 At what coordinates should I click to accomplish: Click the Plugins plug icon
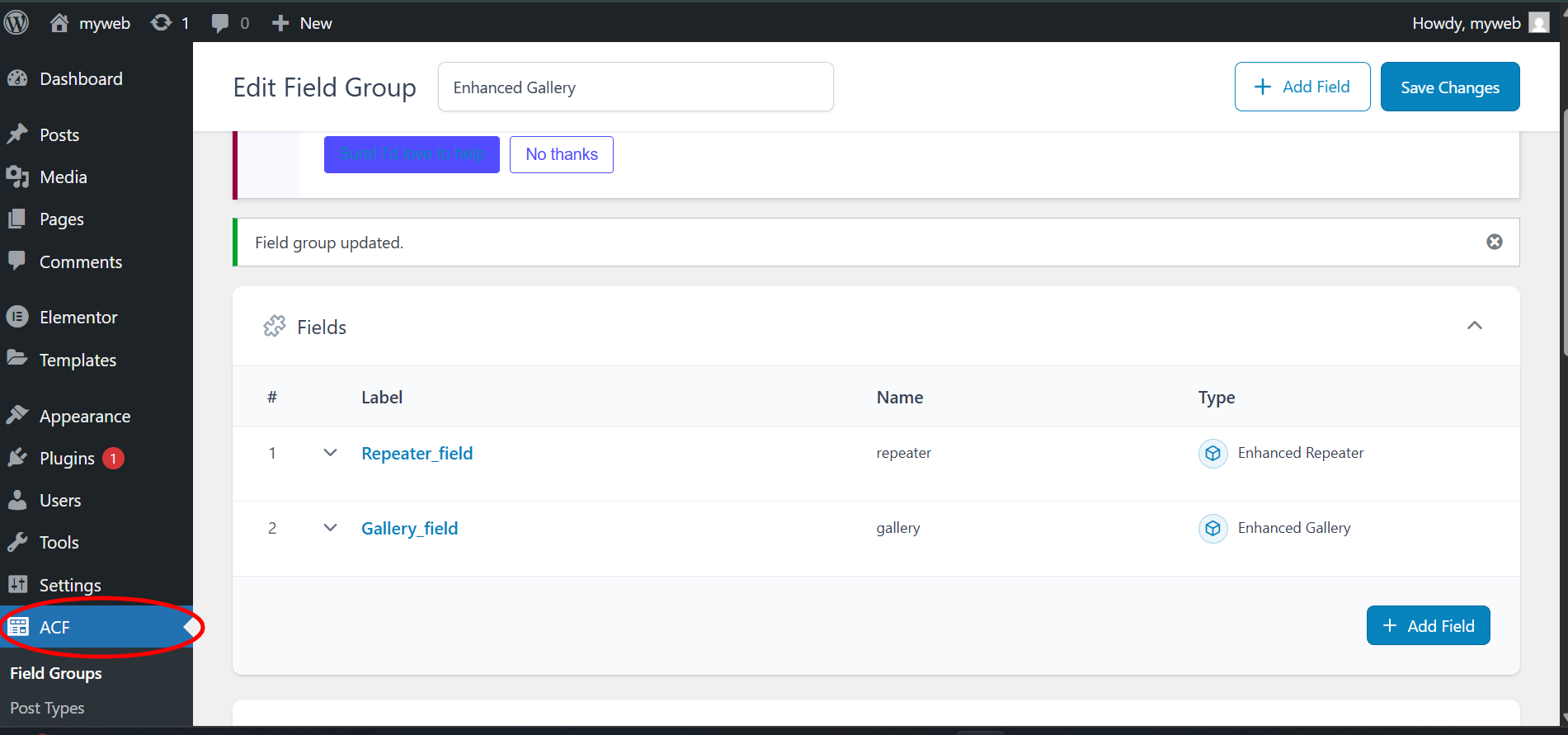pos(17,458)
